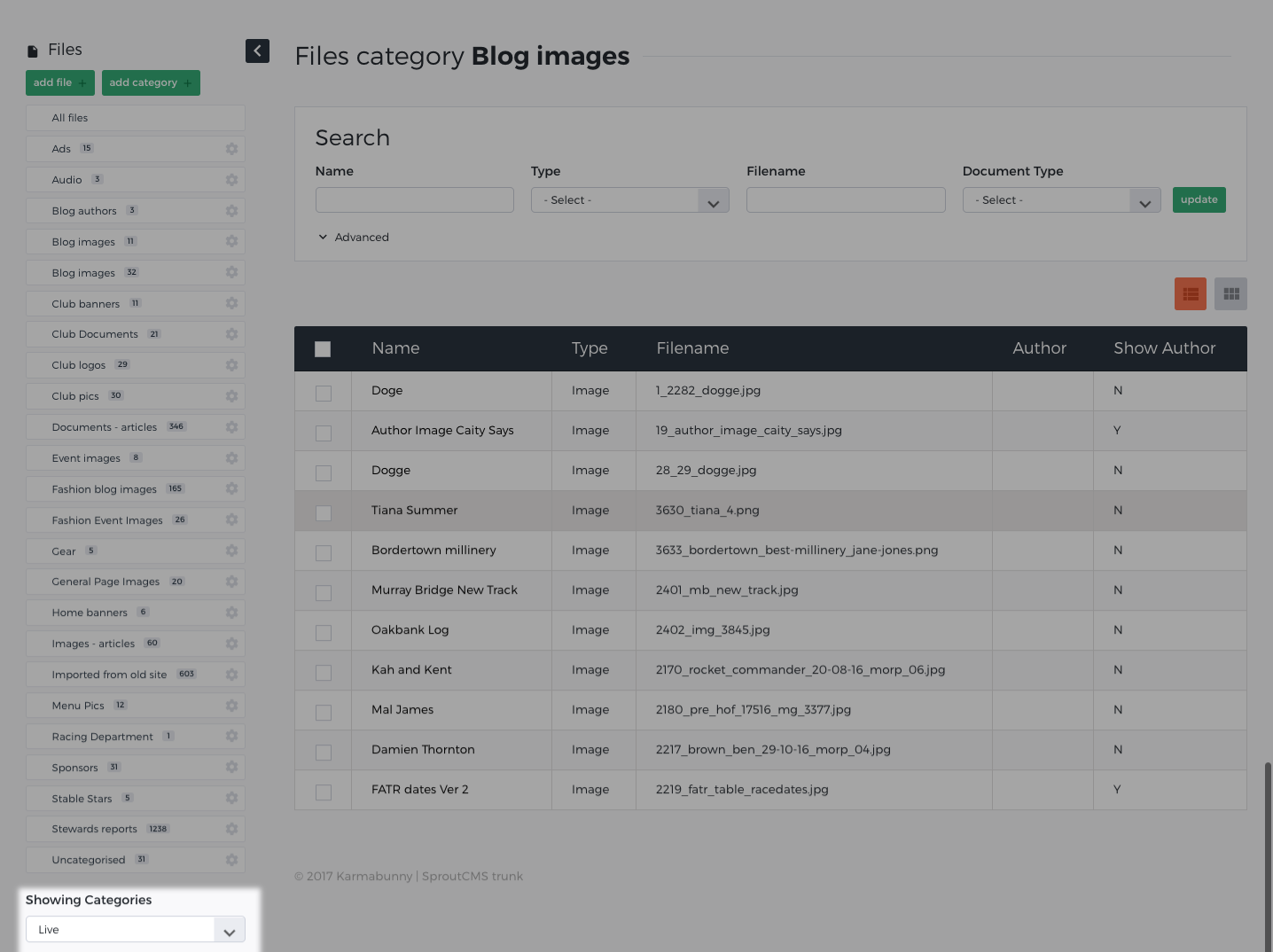The height and width of the screenshot is (952, 1273).
Task: Open settings gear for Gear category
Action: pyautogui.click(x=231, y=550)
